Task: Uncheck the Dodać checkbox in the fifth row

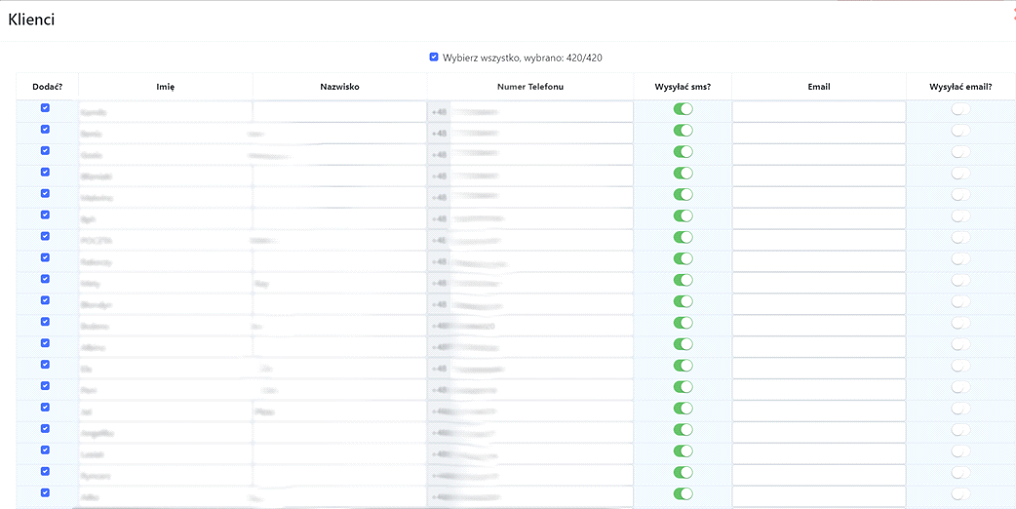Action: point(45,193)
